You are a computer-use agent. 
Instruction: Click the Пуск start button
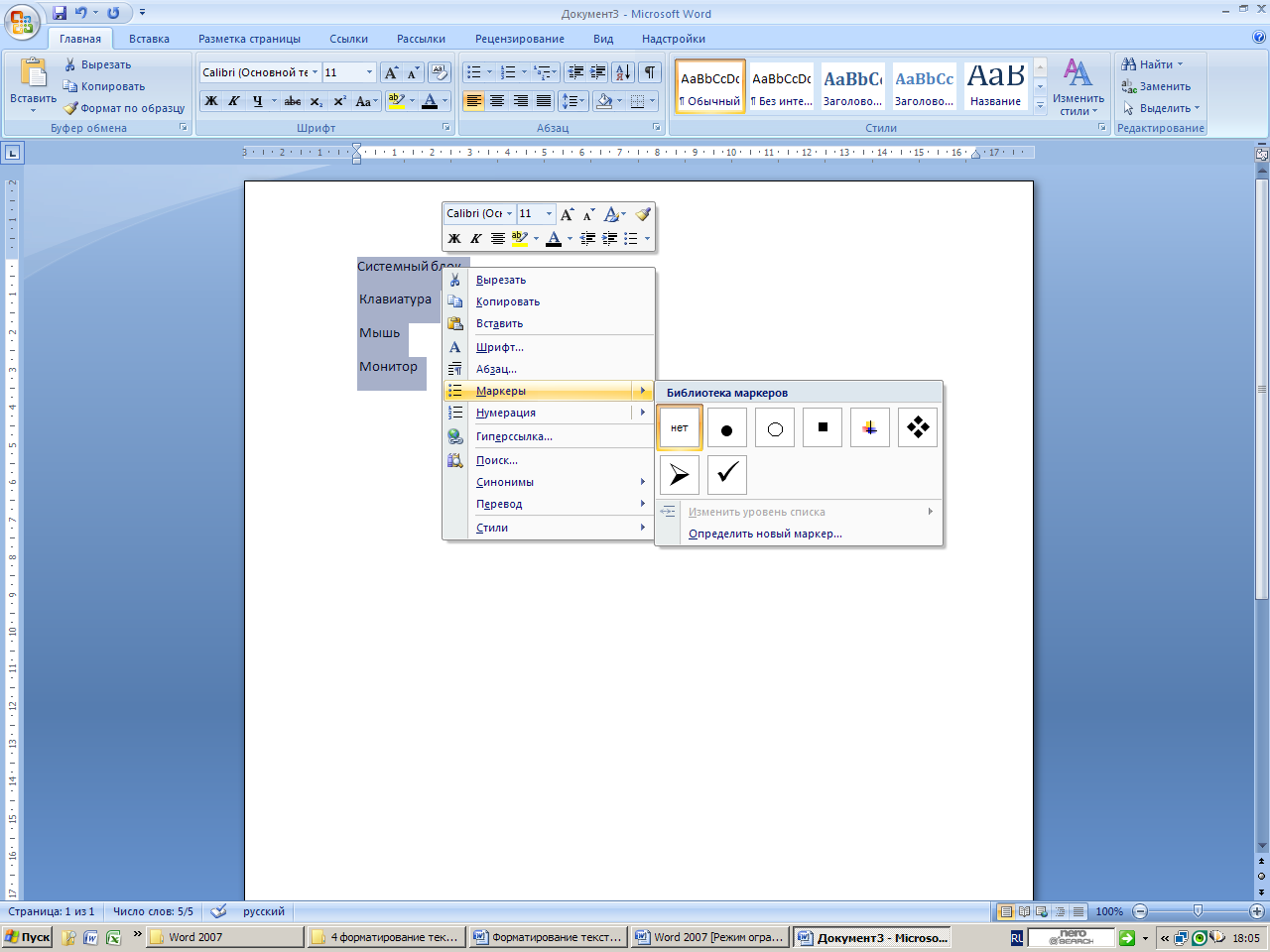[x=27, y=937]
